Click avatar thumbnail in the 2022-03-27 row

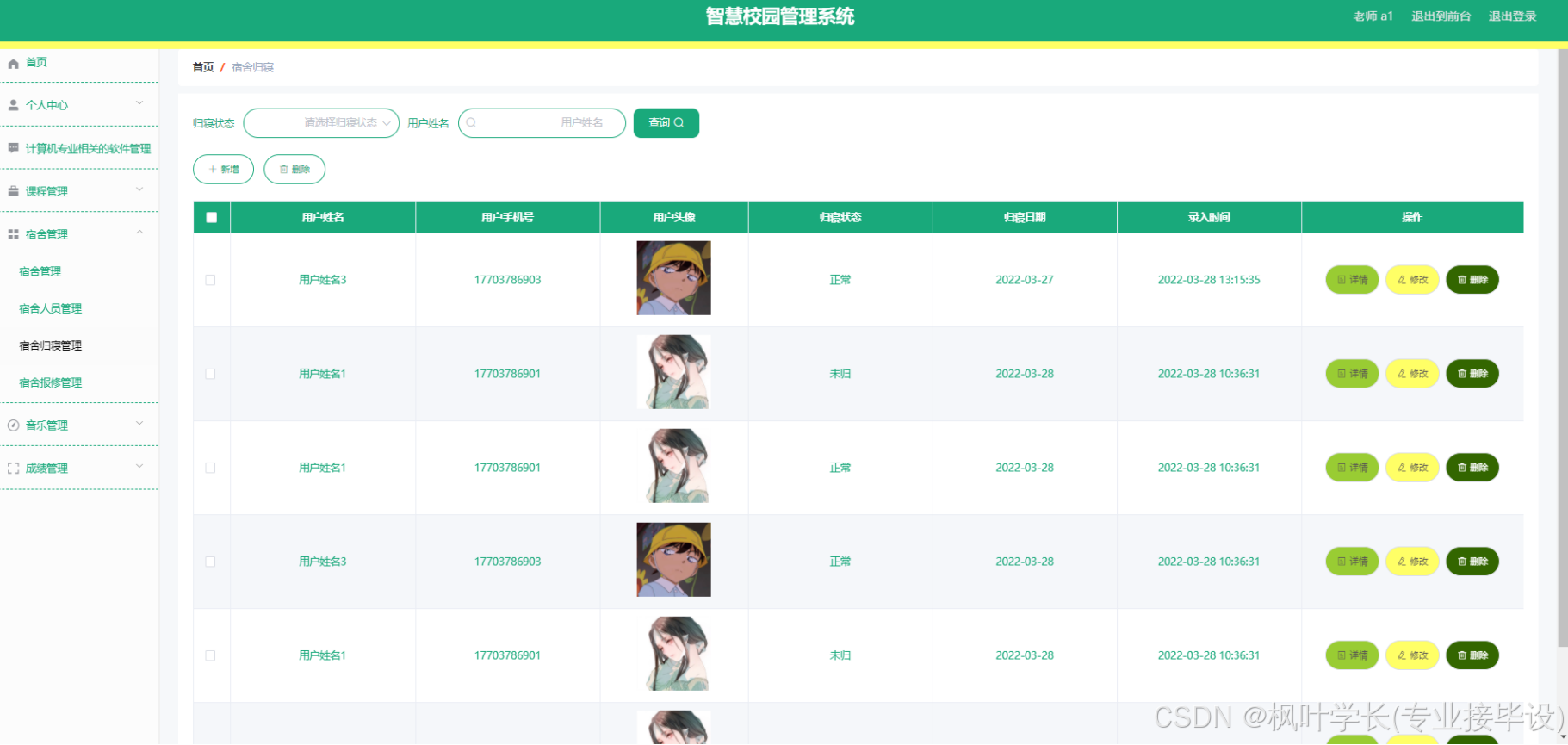coord(673,278)
